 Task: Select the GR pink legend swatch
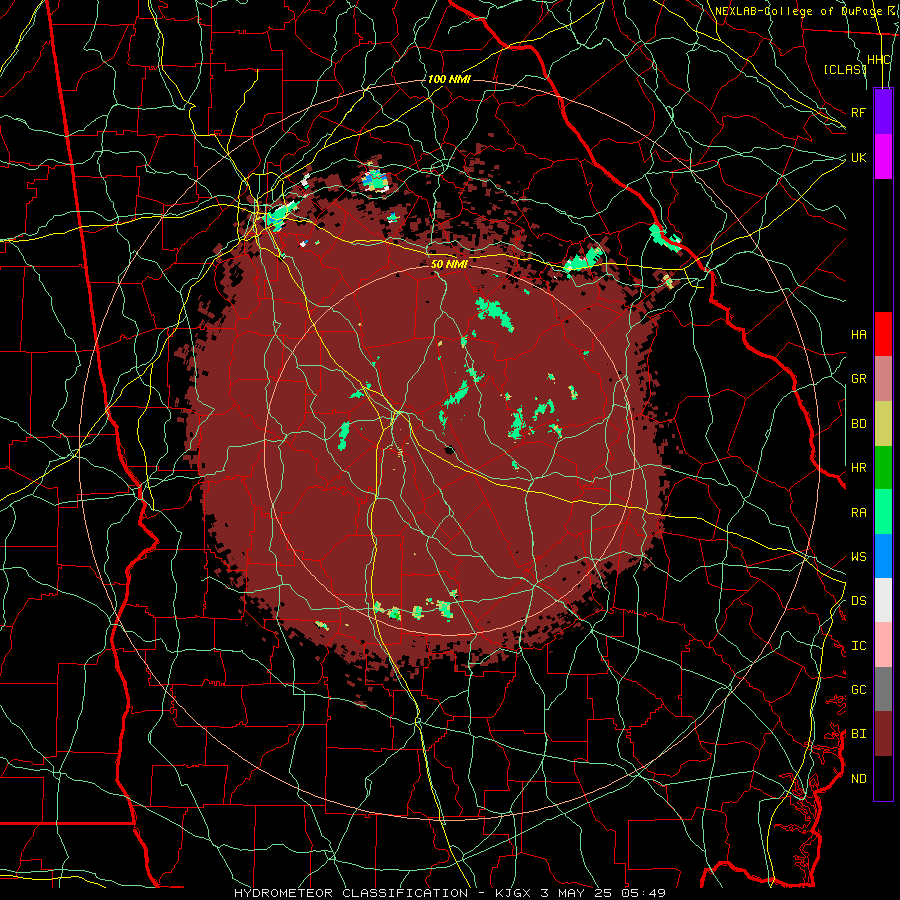click(883, 379)
